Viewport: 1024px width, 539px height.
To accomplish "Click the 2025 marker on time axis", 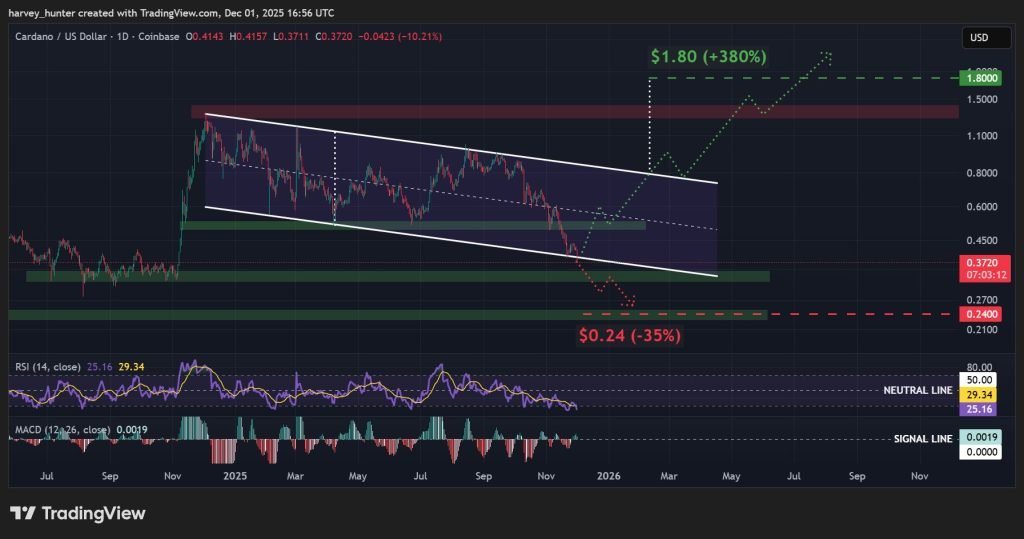I will pos(236,477).
